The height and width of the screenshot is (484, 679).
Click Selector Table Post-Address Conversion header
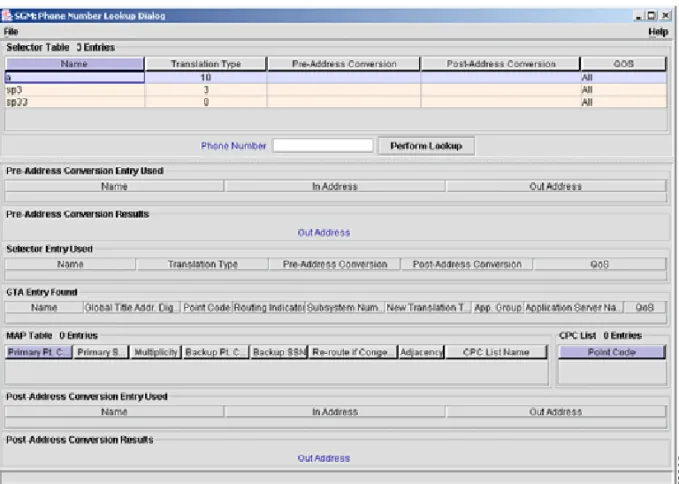tap(501, 64)
